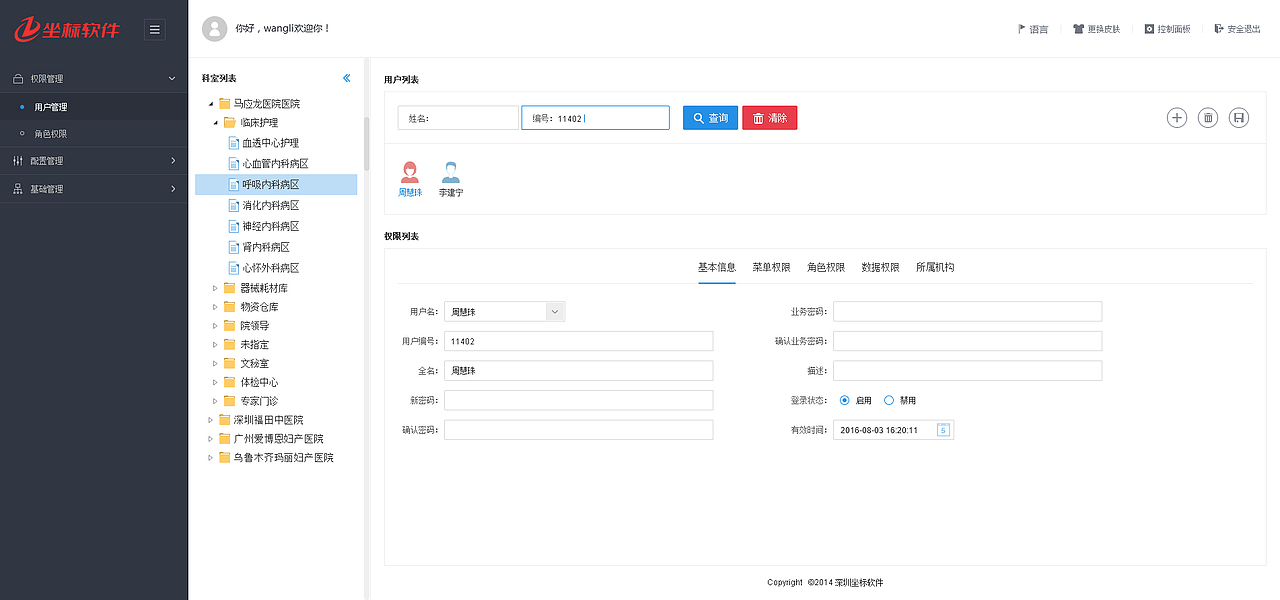Collapse the 科室列表 panel with double chevron
The height and width of the screenshot is (600, 1280).
pos(347,78)
